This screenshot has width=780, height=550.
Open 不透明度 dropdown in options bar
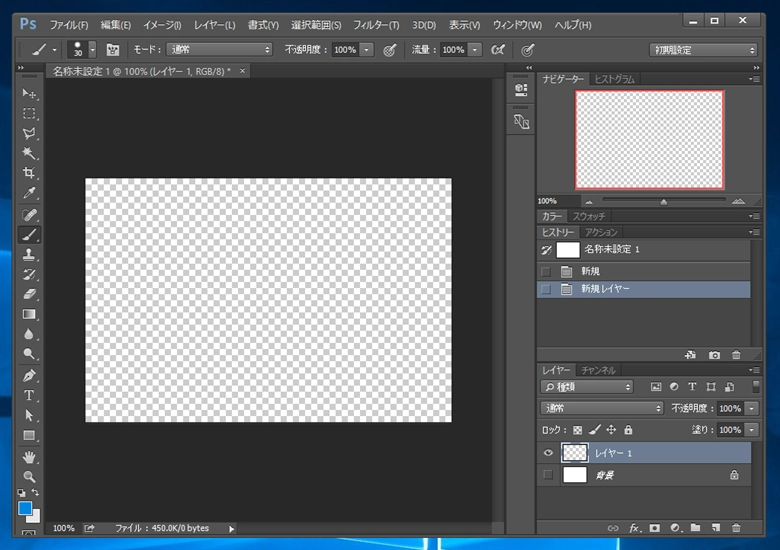(x=367, y=50)
